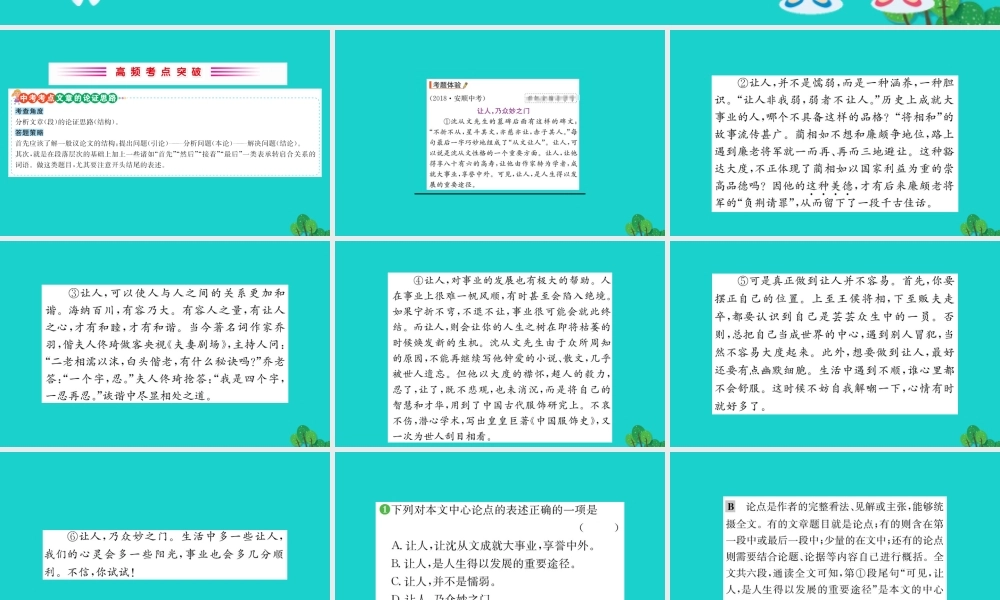Image resolution: width=1000 pixels, height=600 pixels.
Task: Open the slide beginning ②让人,并不是懦弱
Action: coord(835,133)
